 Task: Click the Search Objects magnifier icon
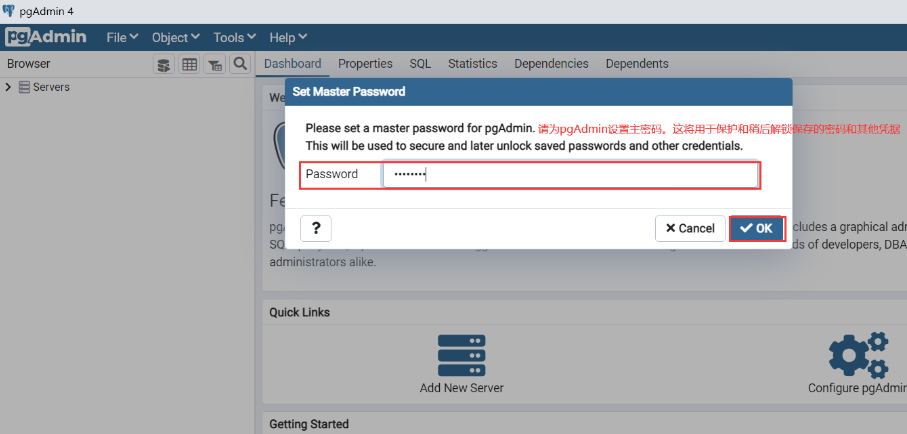(239, 64)
